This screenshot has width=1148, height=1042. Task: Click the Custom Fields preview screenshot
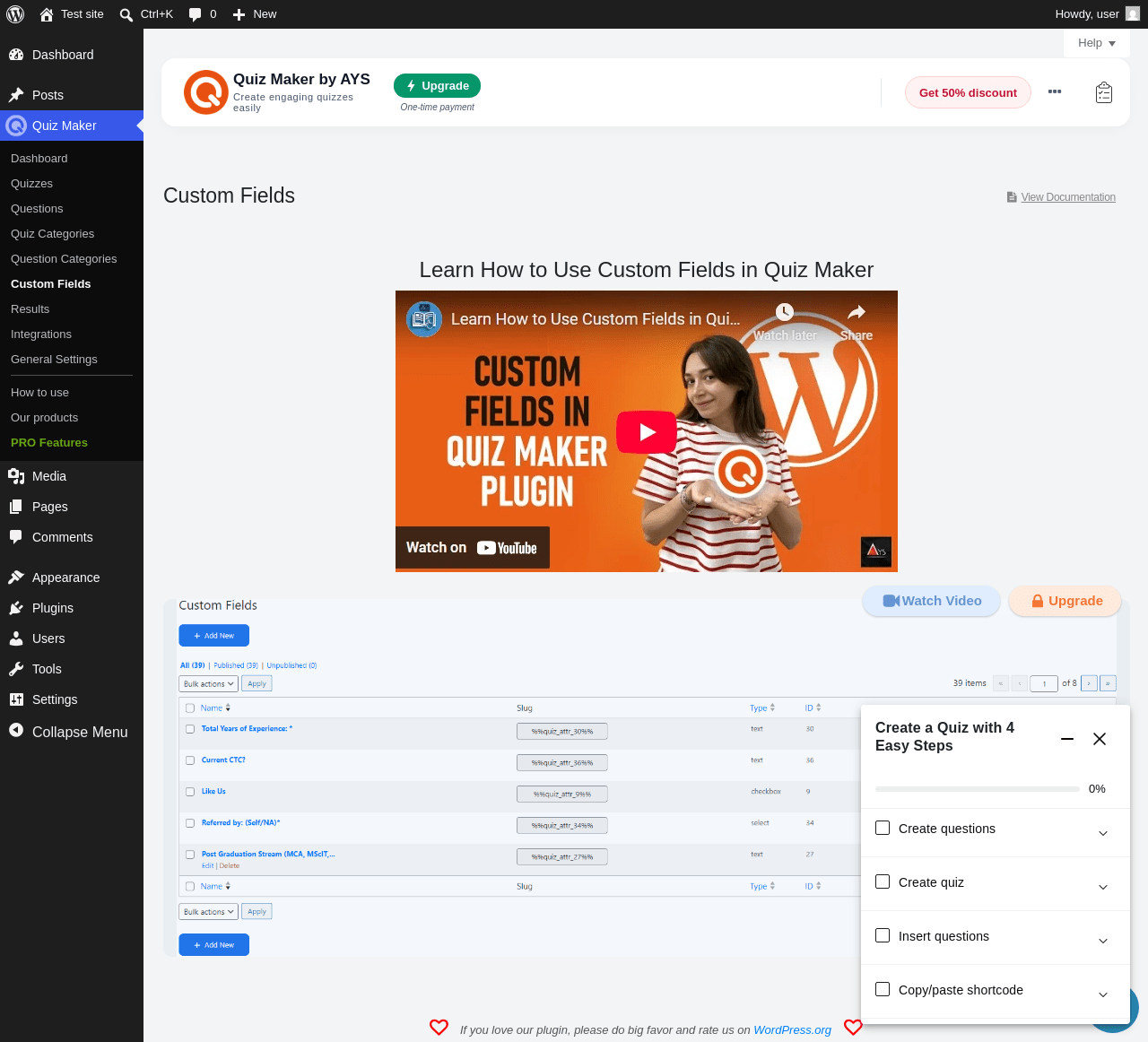coord(648,777)
